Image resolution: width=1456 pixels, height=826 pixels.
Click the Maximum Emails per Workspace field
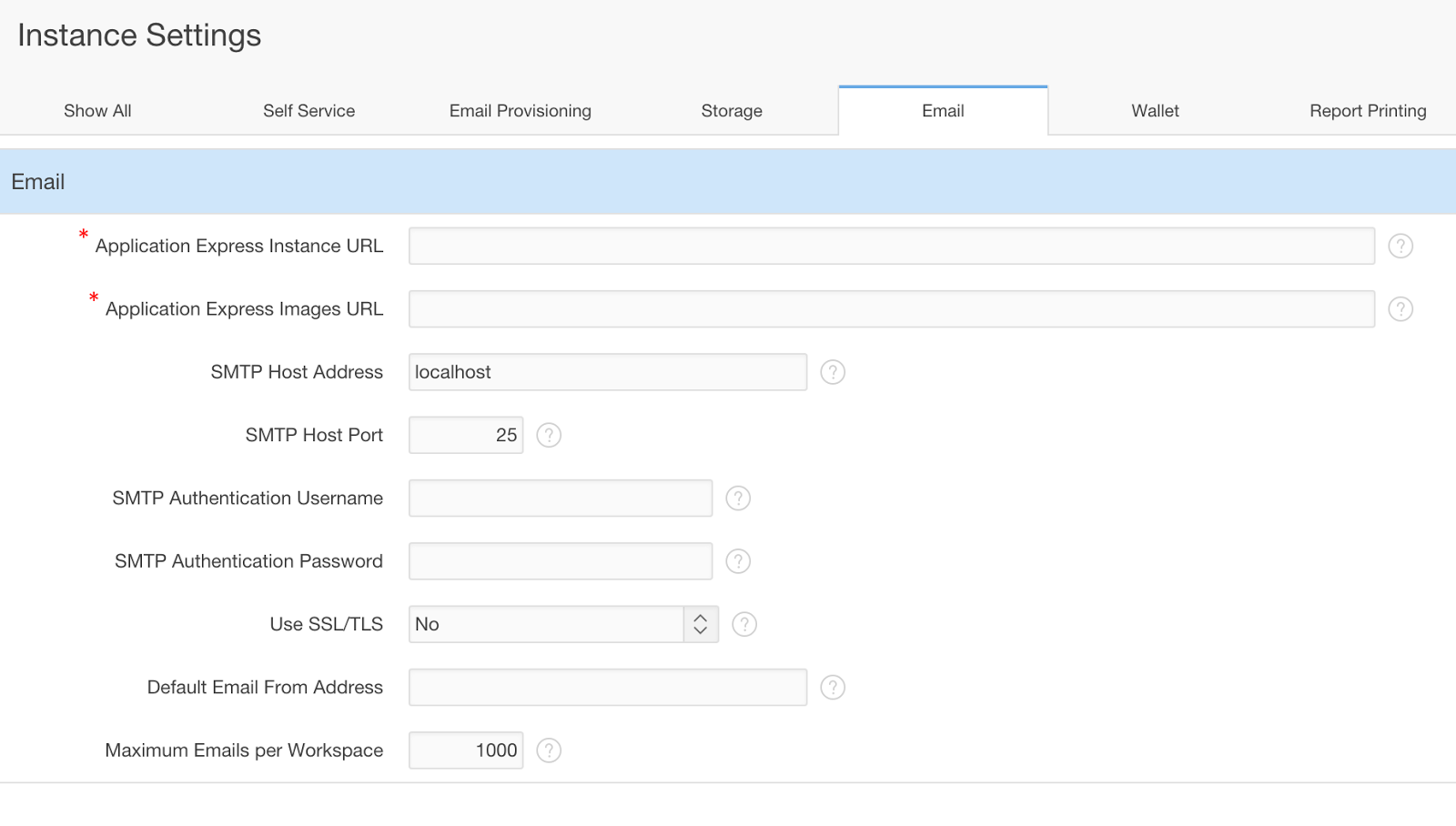[x=465, y=750]
